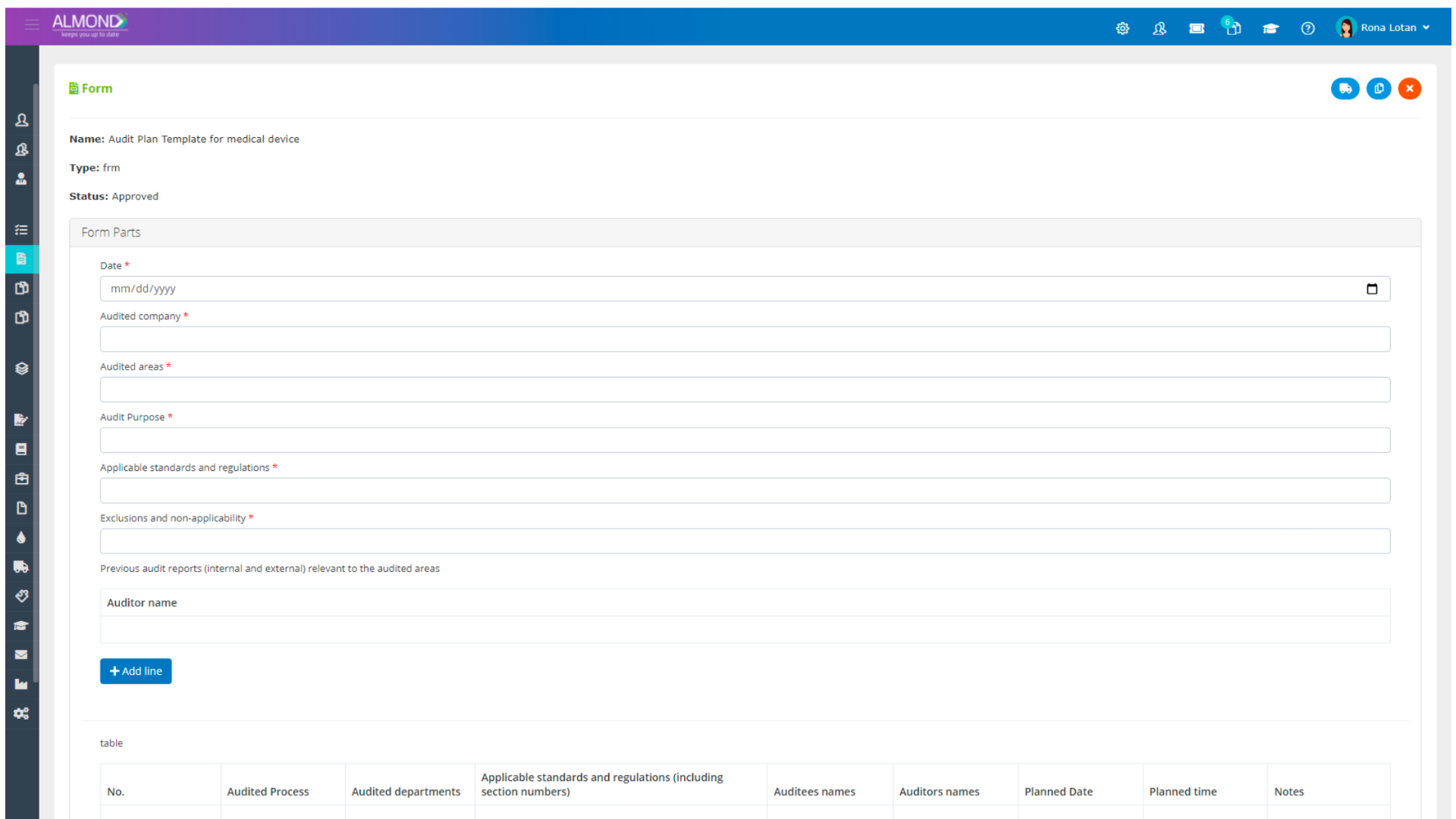Open the briefcase icon in the sidebar
This screenshot has width=1456, height=819.
point(21,479)
